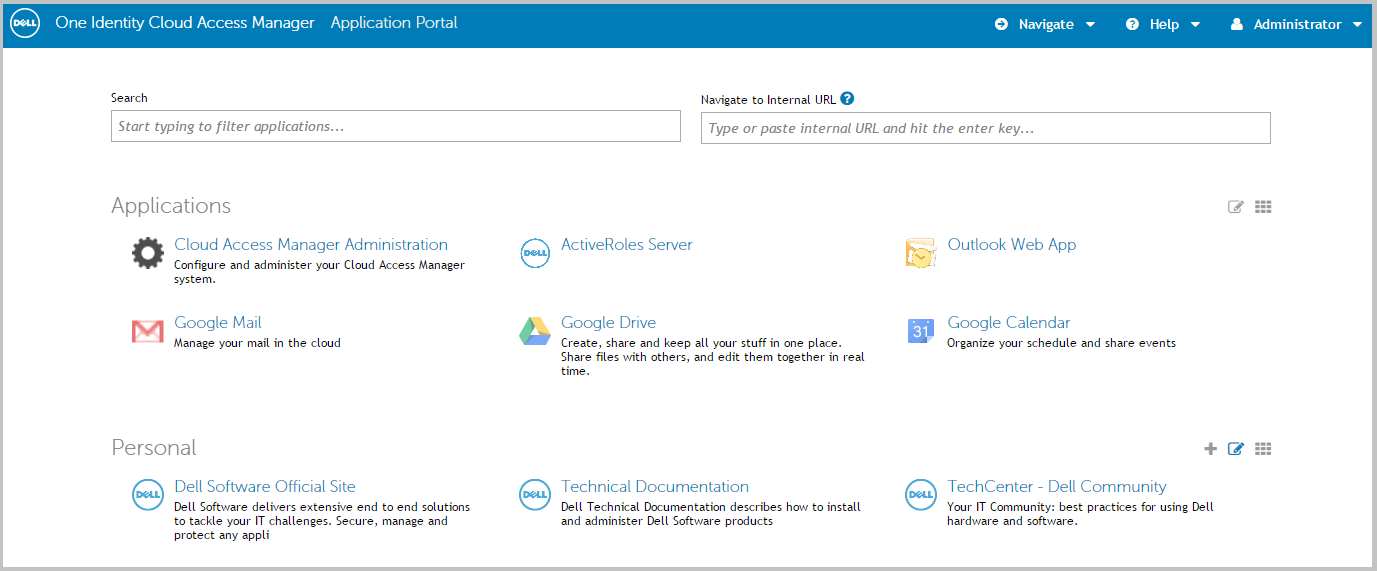Viewport: 1377px width, 571px height.
Task: Expand the Administrator account dropdown
Action: click(x=1296, y=24)
